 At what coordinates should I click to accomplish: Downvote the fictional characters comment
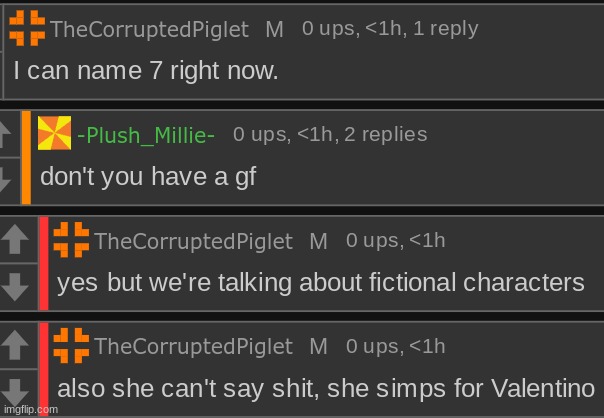pos(15,287)
